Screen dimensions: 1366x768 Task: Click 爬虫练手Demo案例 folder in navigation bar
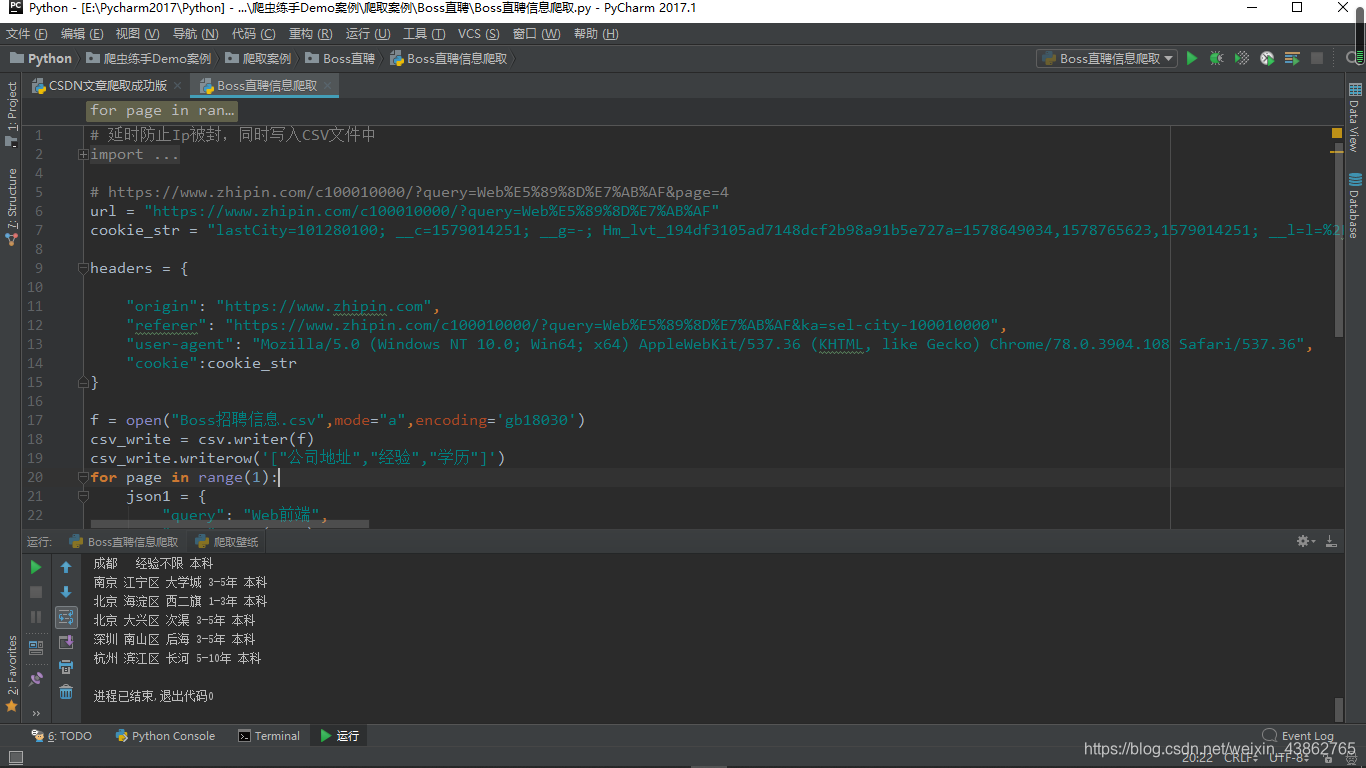[x=148, y=59]
